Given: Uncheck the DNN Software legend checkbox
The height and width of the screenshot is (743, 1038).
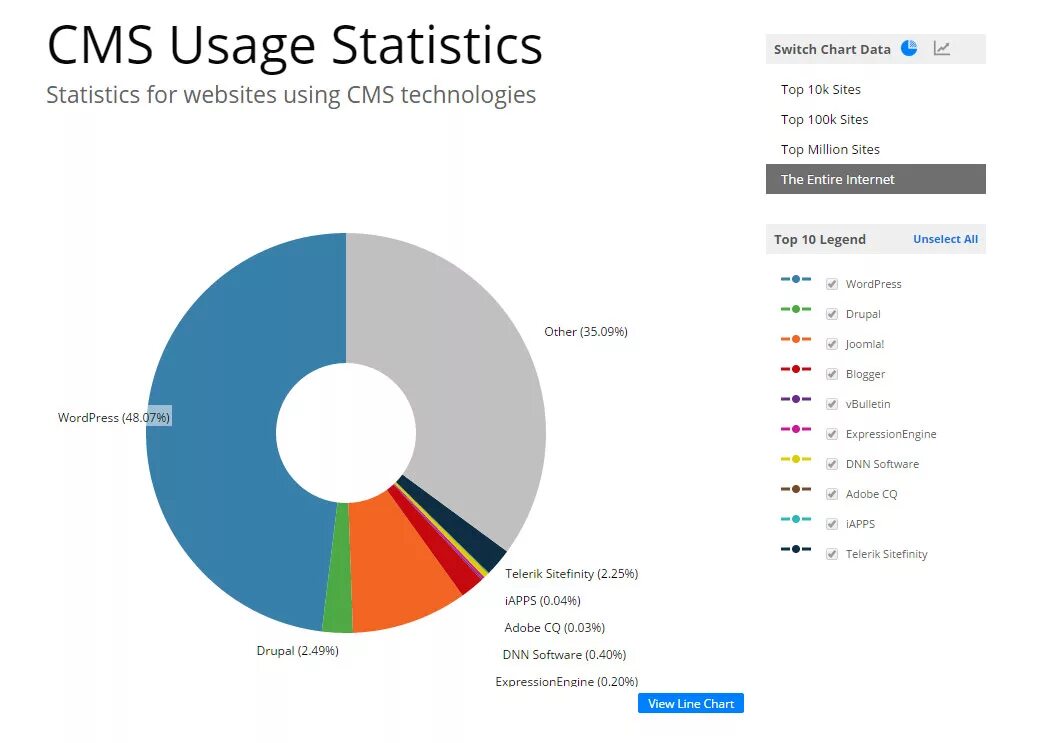Looking at the screenshot, I should point(831,464).
